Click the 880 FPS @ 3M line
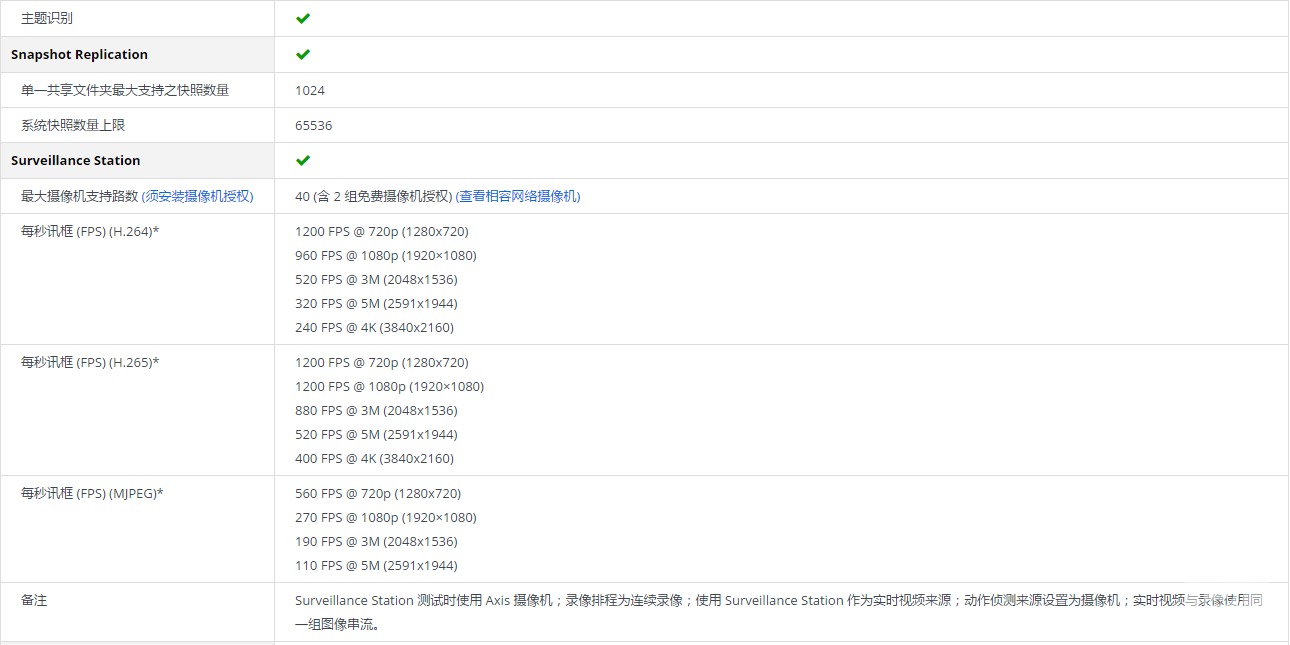This screenshot has width=1290, height=645. (376, 410)
